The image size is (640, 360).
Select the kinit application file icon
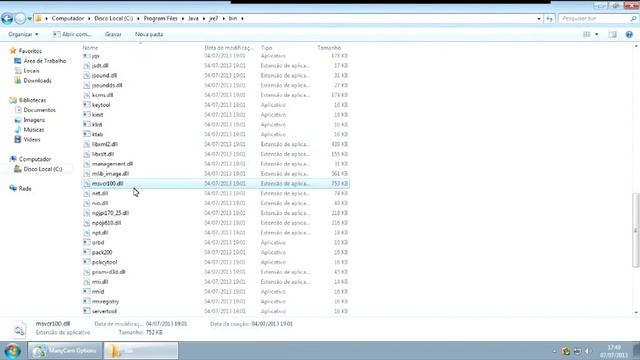pyautogui.click(x=87, y=115)
